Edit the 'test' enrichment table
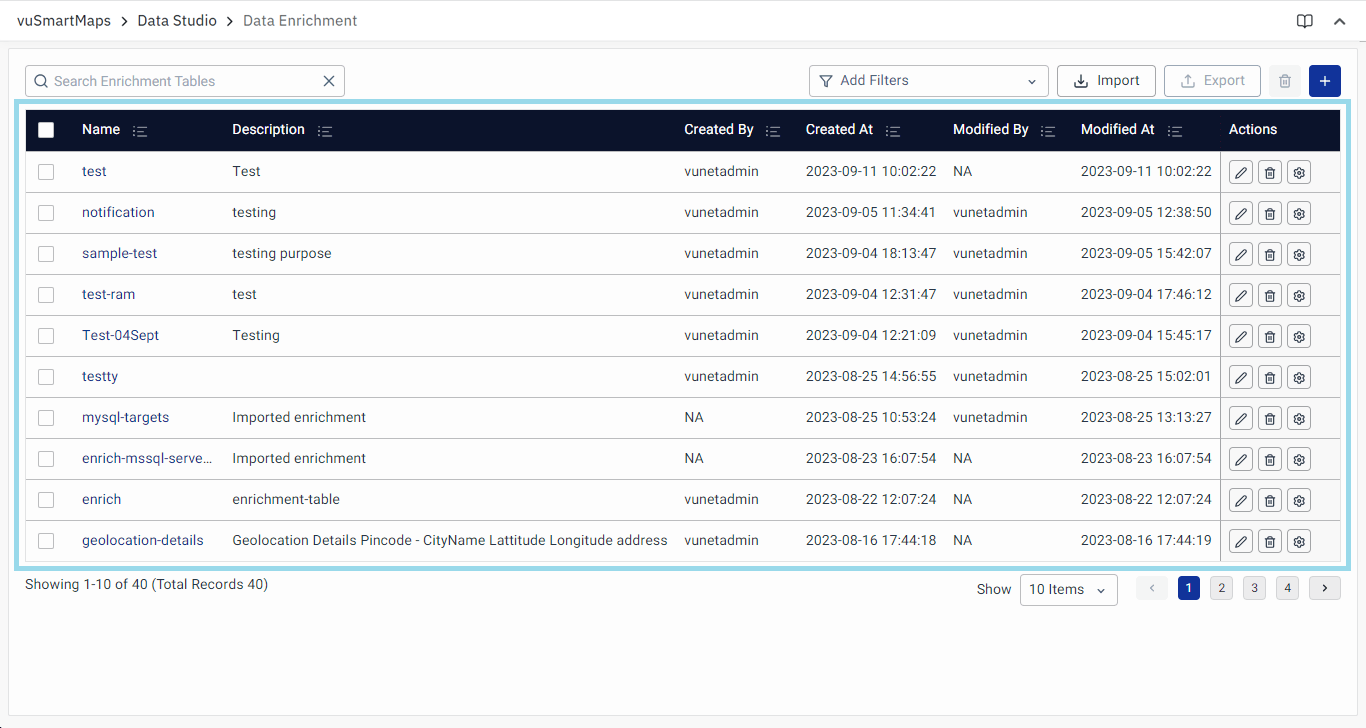The height and width of the screenshot is (728, 1366). click(x=1240, y=172)
